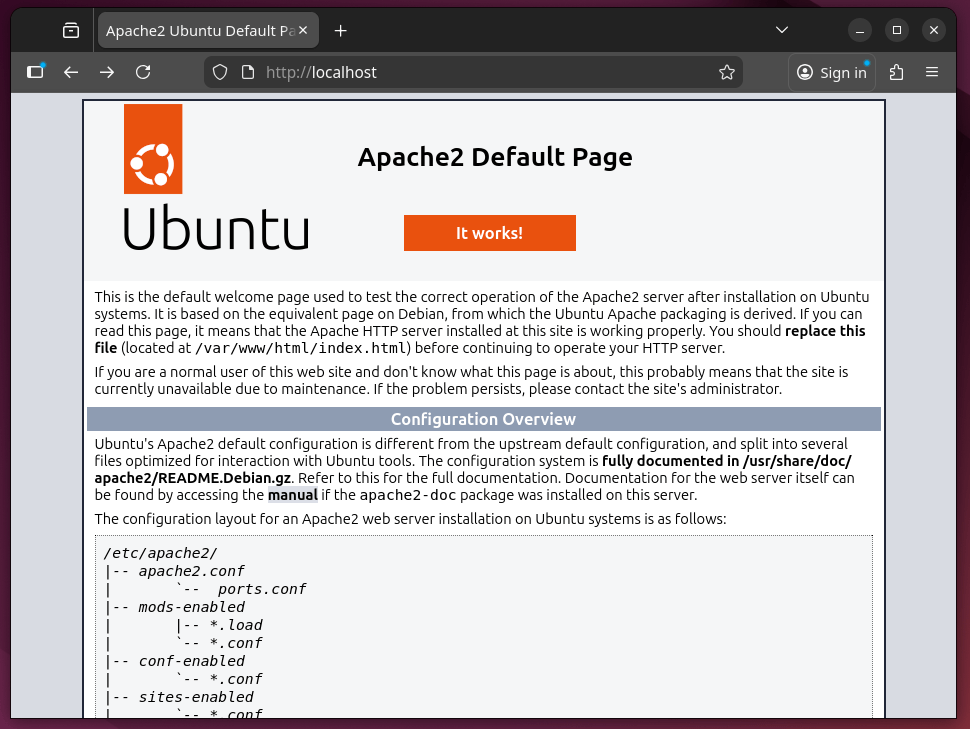Open the Extensions puzzle-piece panel
Viewport: 970px width, 729px height.
(896, 72)
